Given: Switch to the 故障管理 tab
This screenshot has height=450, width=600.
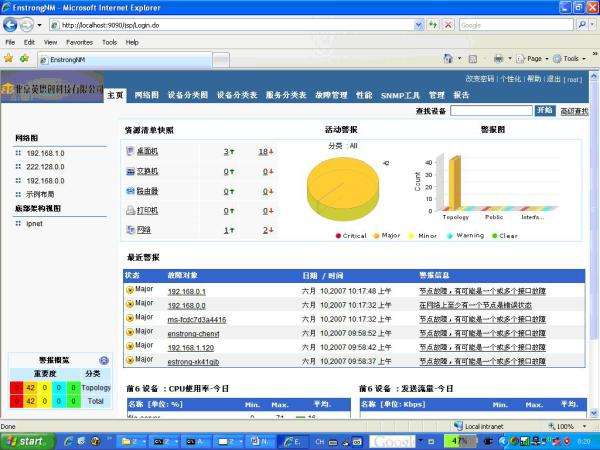Looking at the screenshot, I should pyautogui.click(x=331, y=95).
